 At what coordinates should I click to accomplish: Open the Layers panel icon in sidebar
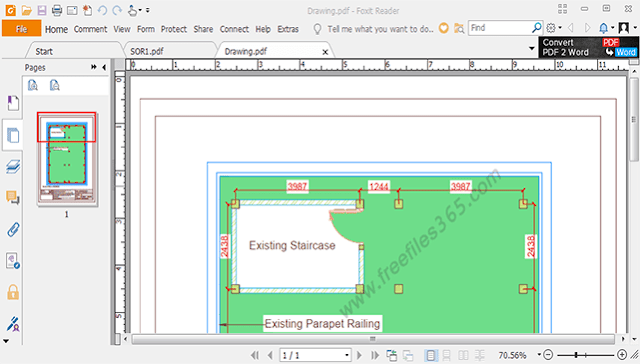click(13, 166)
